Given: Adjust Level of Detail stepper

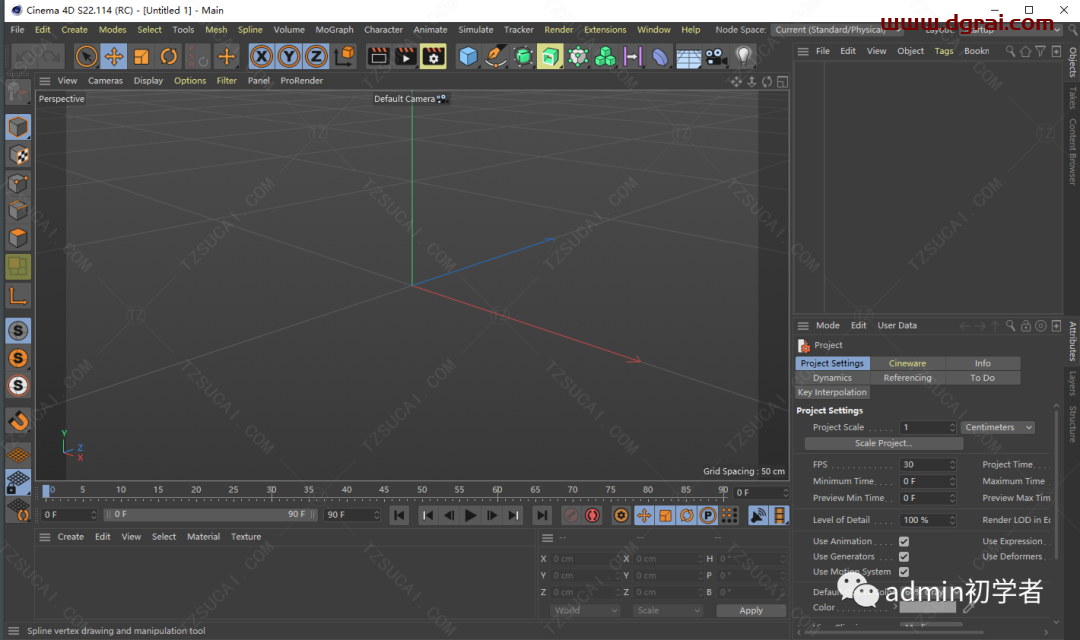Looking at the screenshot, I should tap(953, 520).
